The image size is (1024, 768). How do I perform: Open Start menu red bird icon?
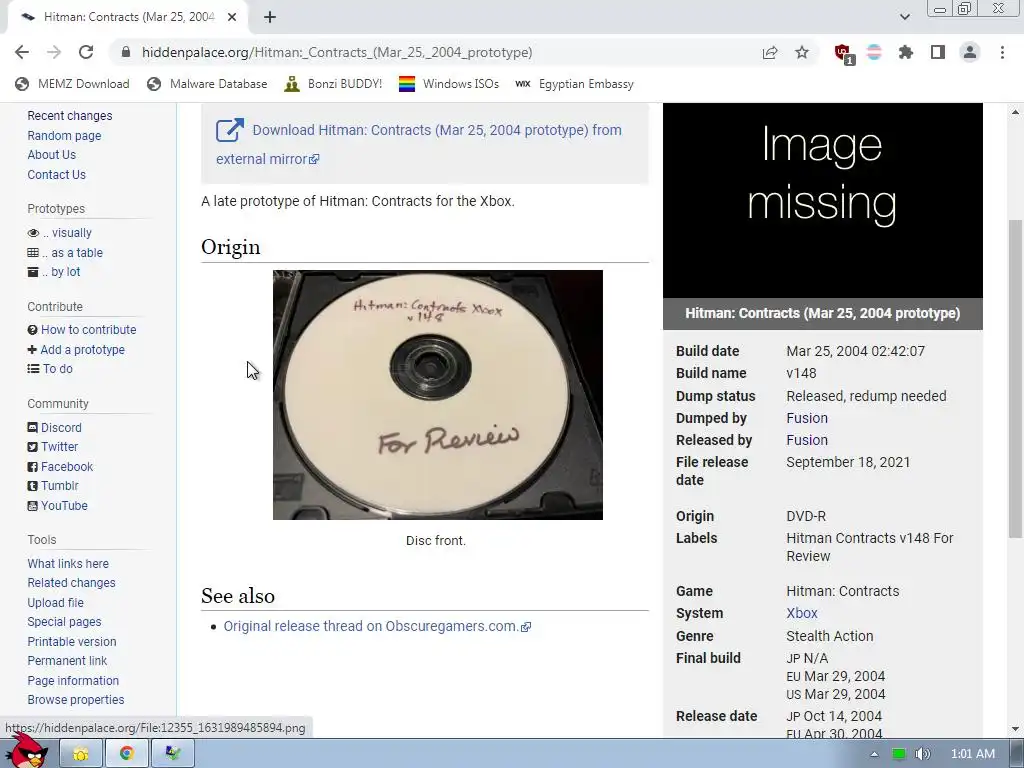click(26, 751)
